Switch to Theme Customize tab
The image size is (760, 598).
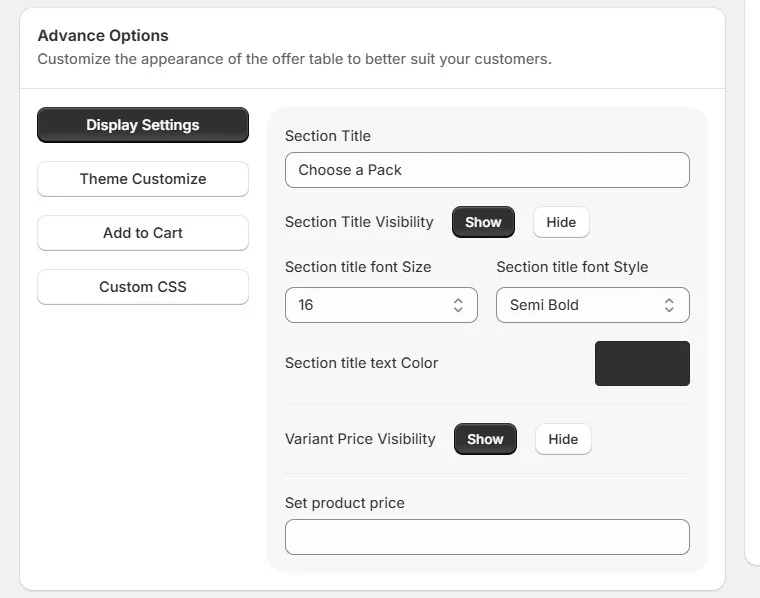click(x=143, y=179)
